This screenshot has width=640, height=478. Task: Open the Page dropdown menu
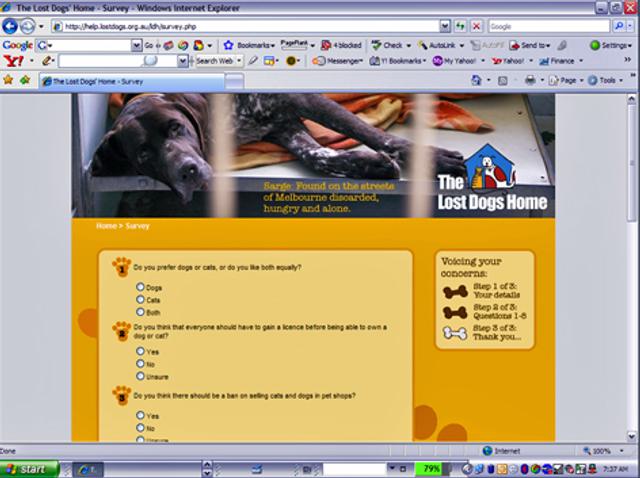point(570,80)
